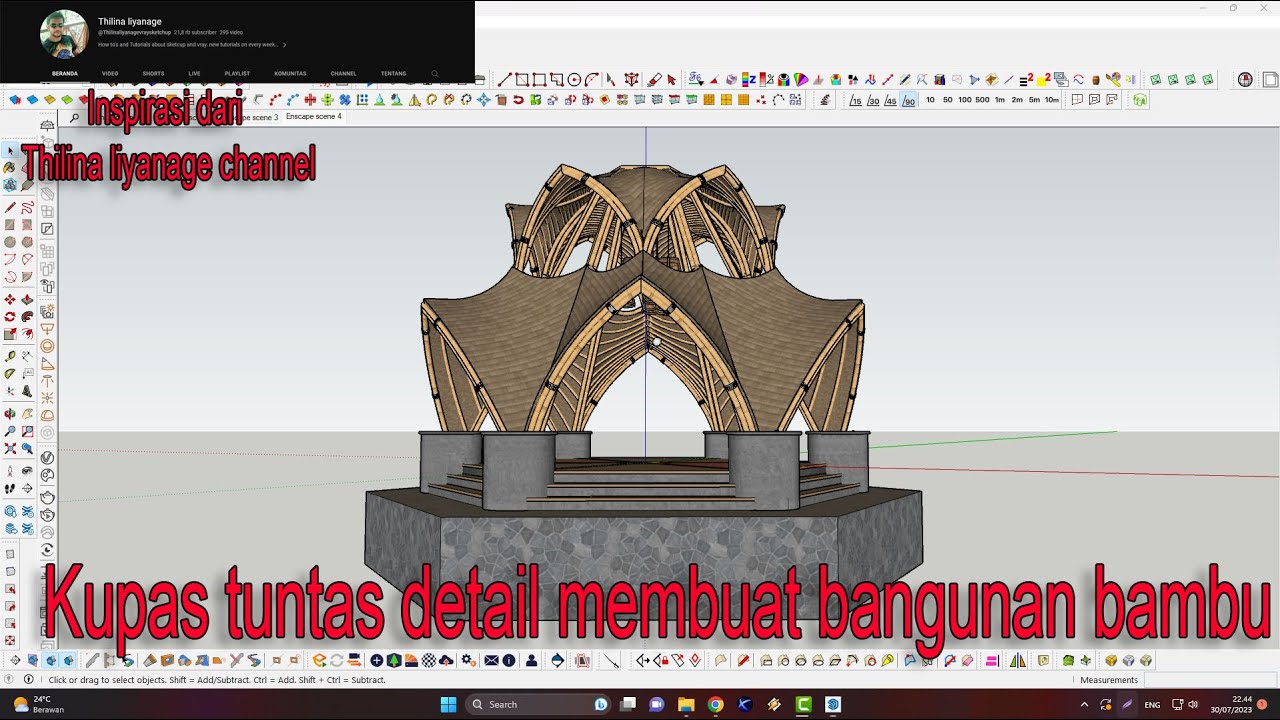Switch to VIDEO tab on YouTube channel
This screenshot has height=720, width=1280.
pyautogui.click(x=110, y=73)
